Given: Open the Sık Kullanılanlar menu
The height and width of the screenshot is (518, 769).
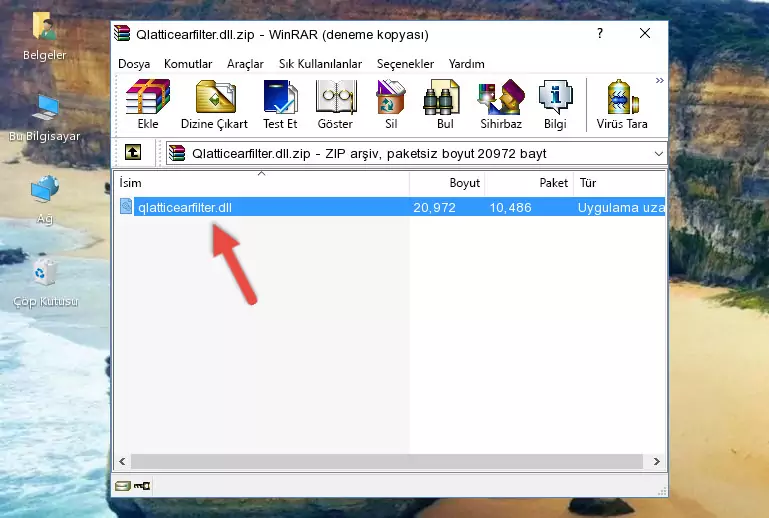Looking at the screenshot, I should pos(320,64).
